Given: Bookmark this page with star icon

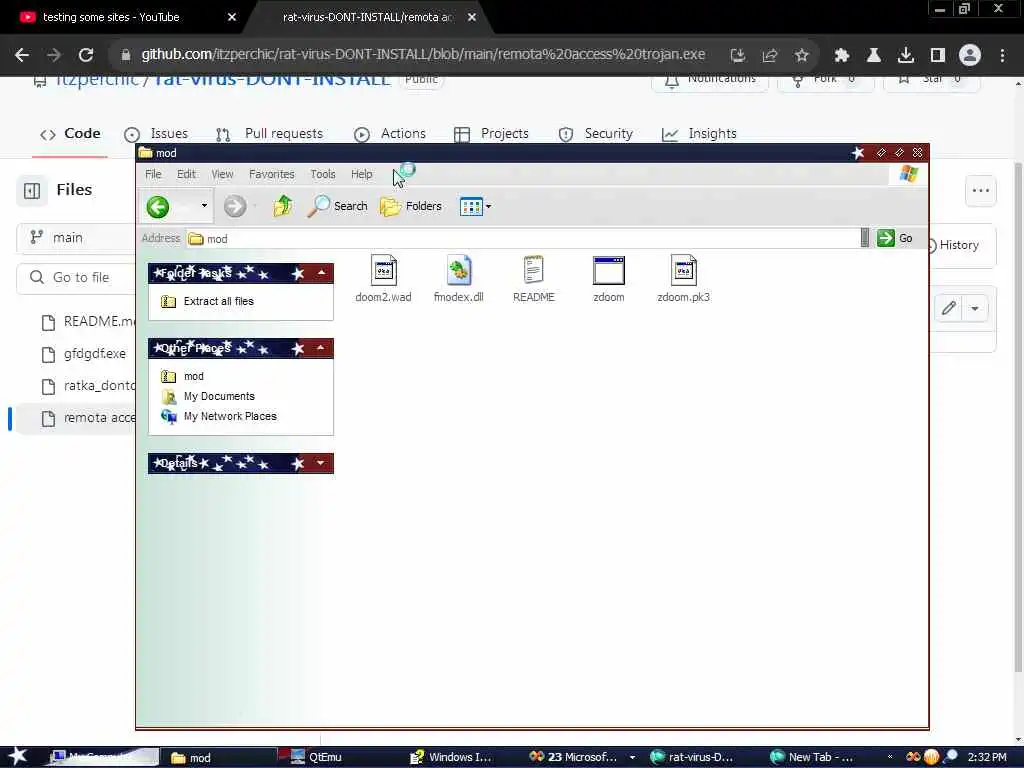Looking at the screenshot, I should pyautogui.click(x=802, y=56).
